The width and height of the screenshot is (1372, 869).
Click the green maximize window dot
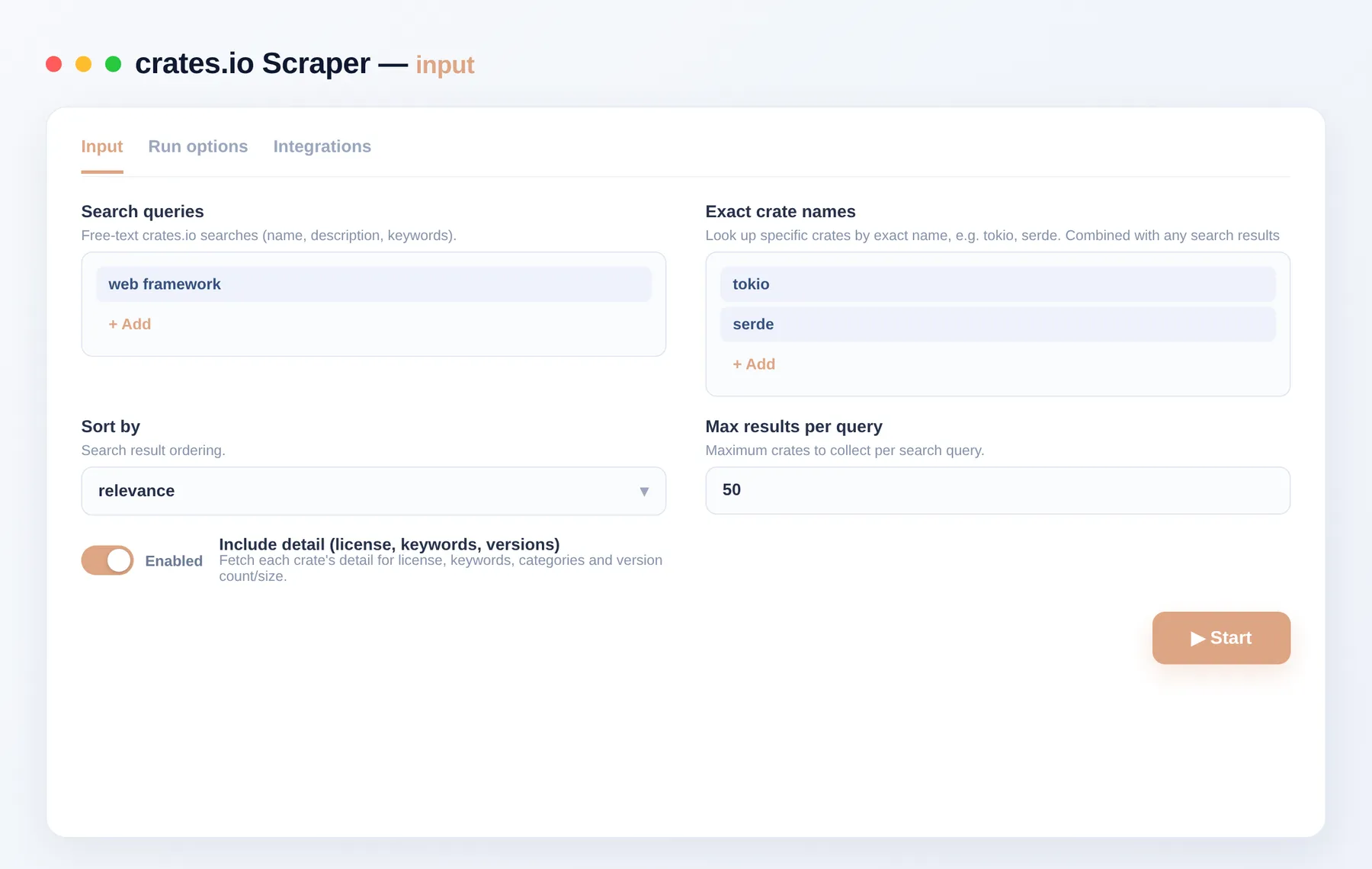pyautogui.click(x=113, y=64)
